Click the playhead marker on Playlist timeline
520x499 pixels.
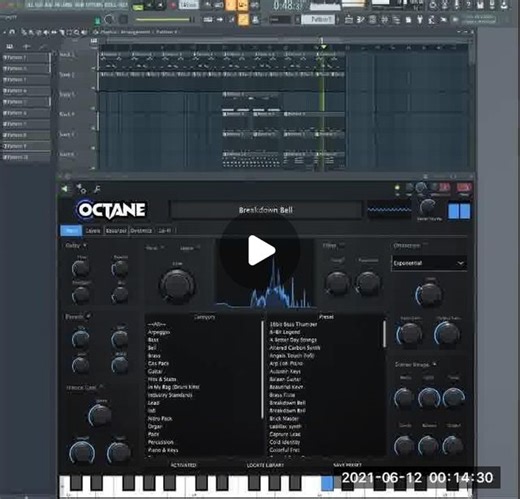(x=323, y=47)
